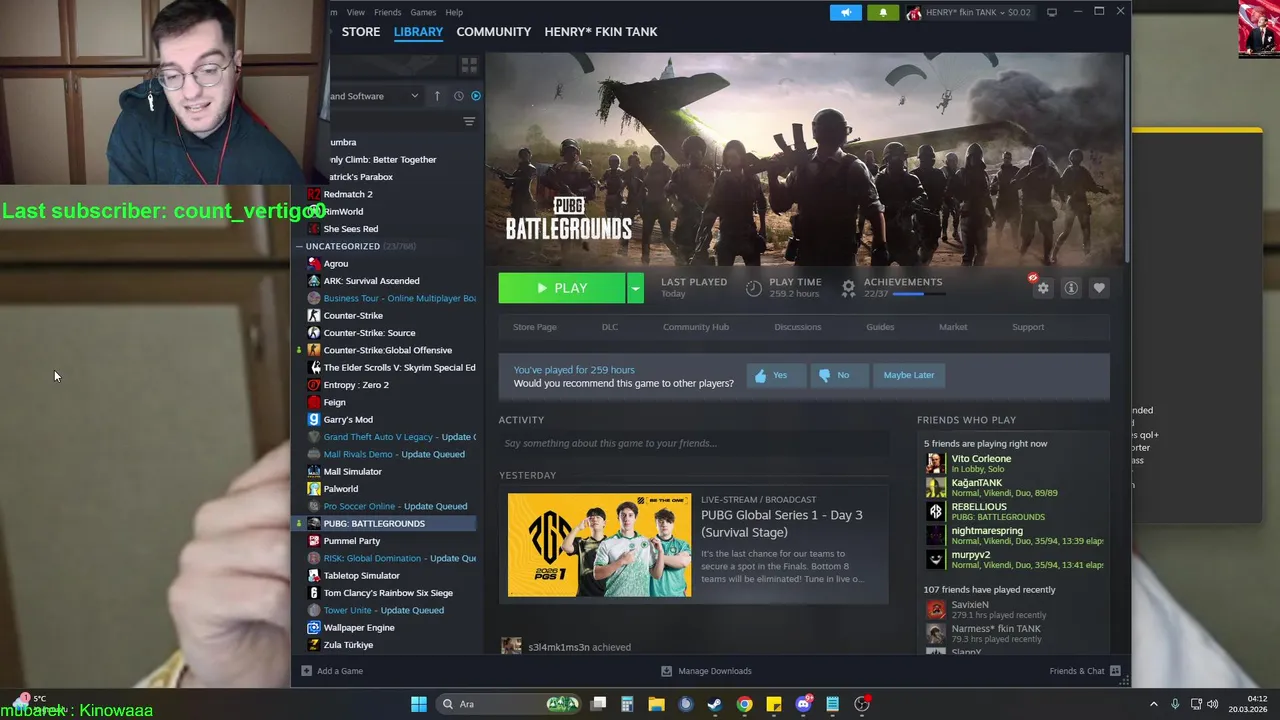Go to the COMMUNITY tab
Screen dimensions: 1280x720
(493, 32)
